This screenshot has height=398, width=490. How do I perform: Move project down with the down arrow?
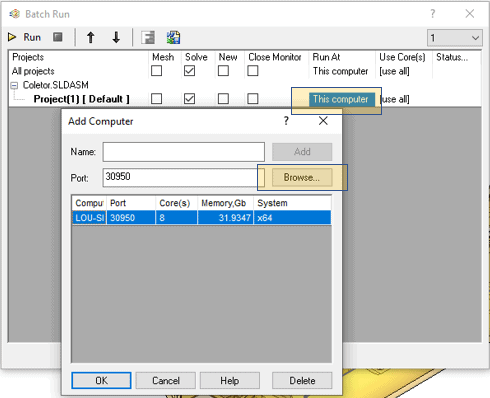pyautogui.click(x=116, y=37)
